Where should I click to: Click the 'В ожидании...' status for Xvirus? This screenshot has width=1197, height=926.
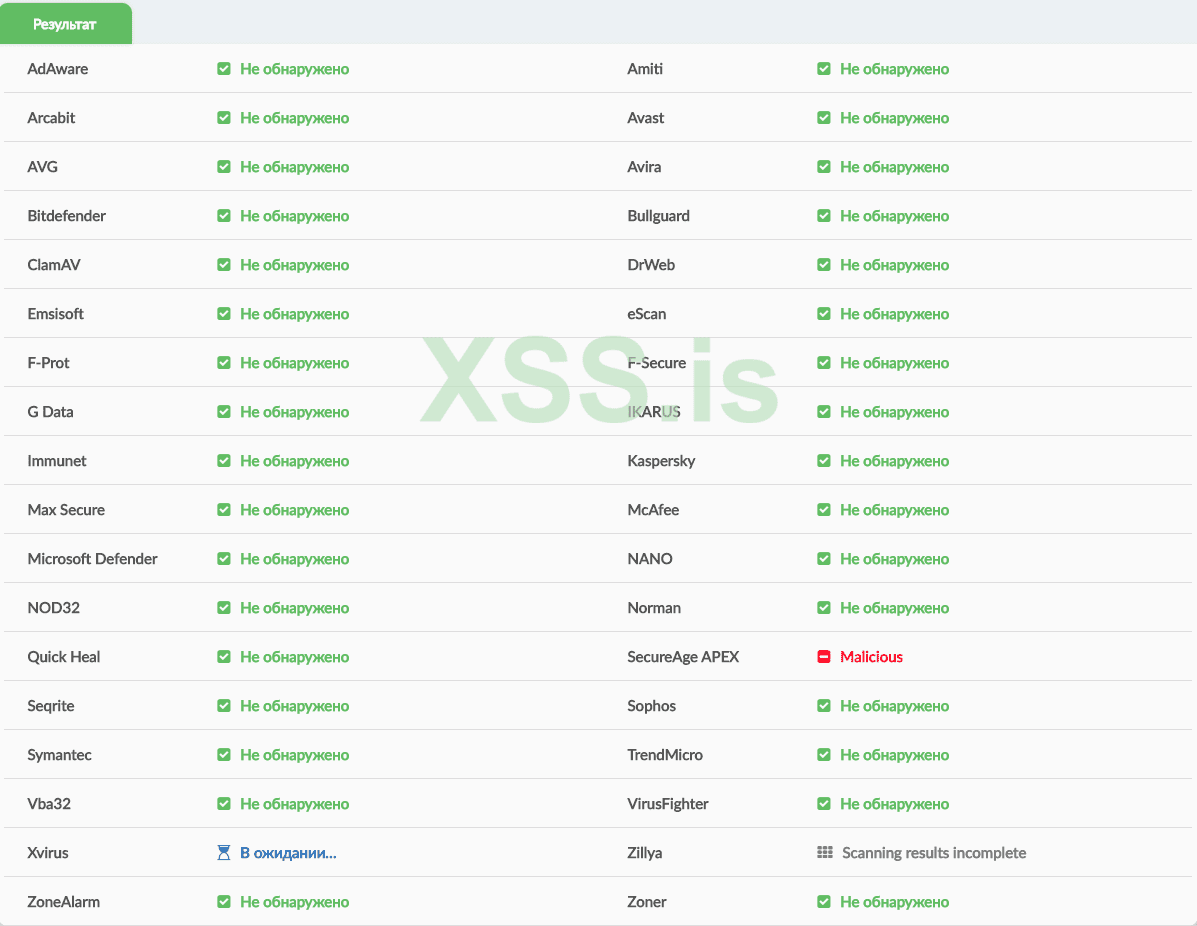288,853
